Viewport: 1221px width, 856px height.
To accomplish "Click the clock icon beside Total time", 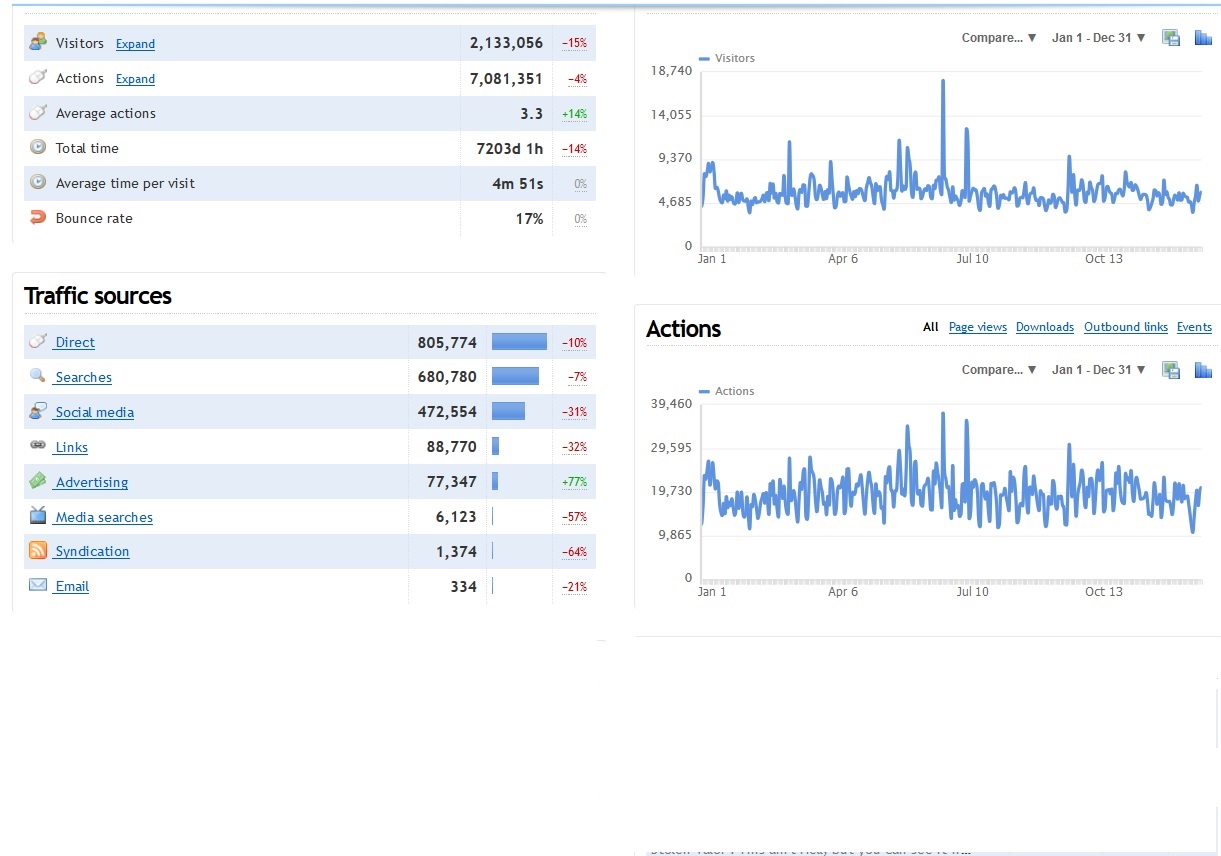I will tap(37, 148).
